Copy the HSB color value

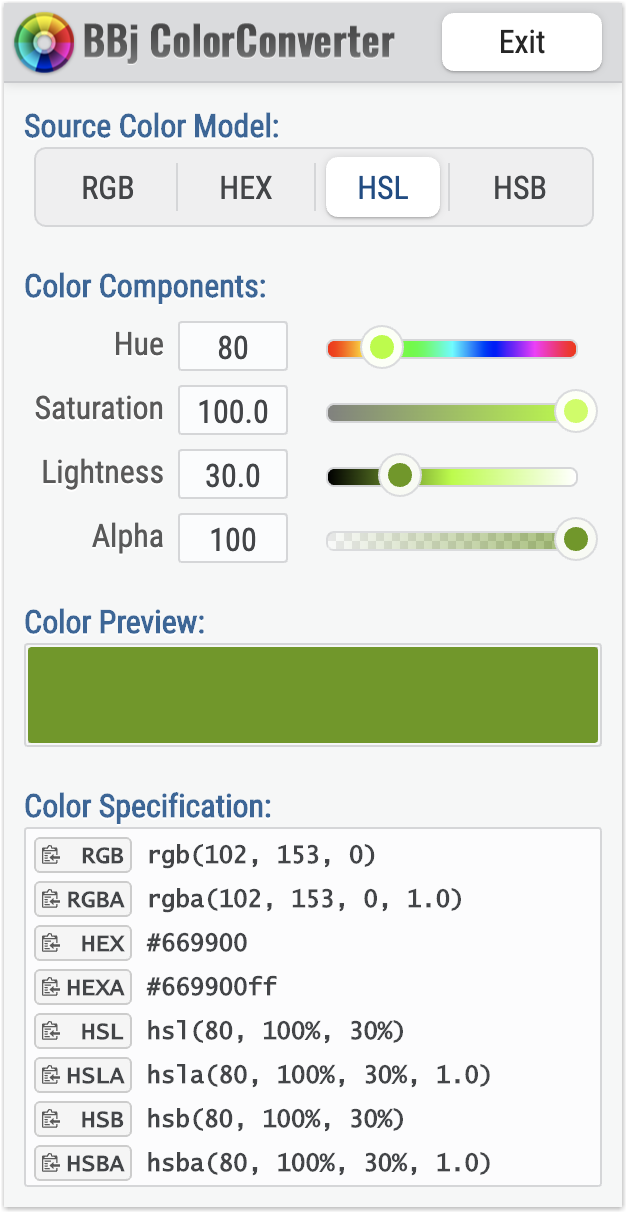click(84, 1119)
